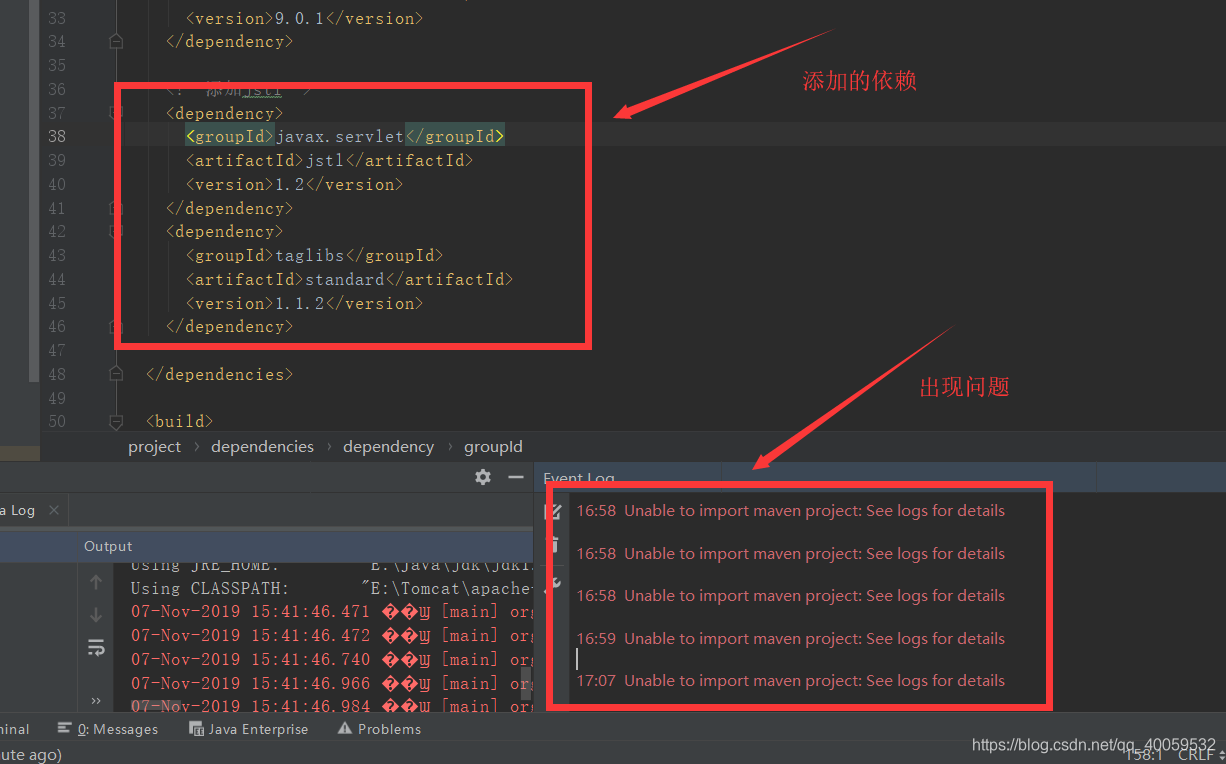1226x764 pixels.
Task: Click the Event Log edit/mark-read icon
Action: point(551,512)
